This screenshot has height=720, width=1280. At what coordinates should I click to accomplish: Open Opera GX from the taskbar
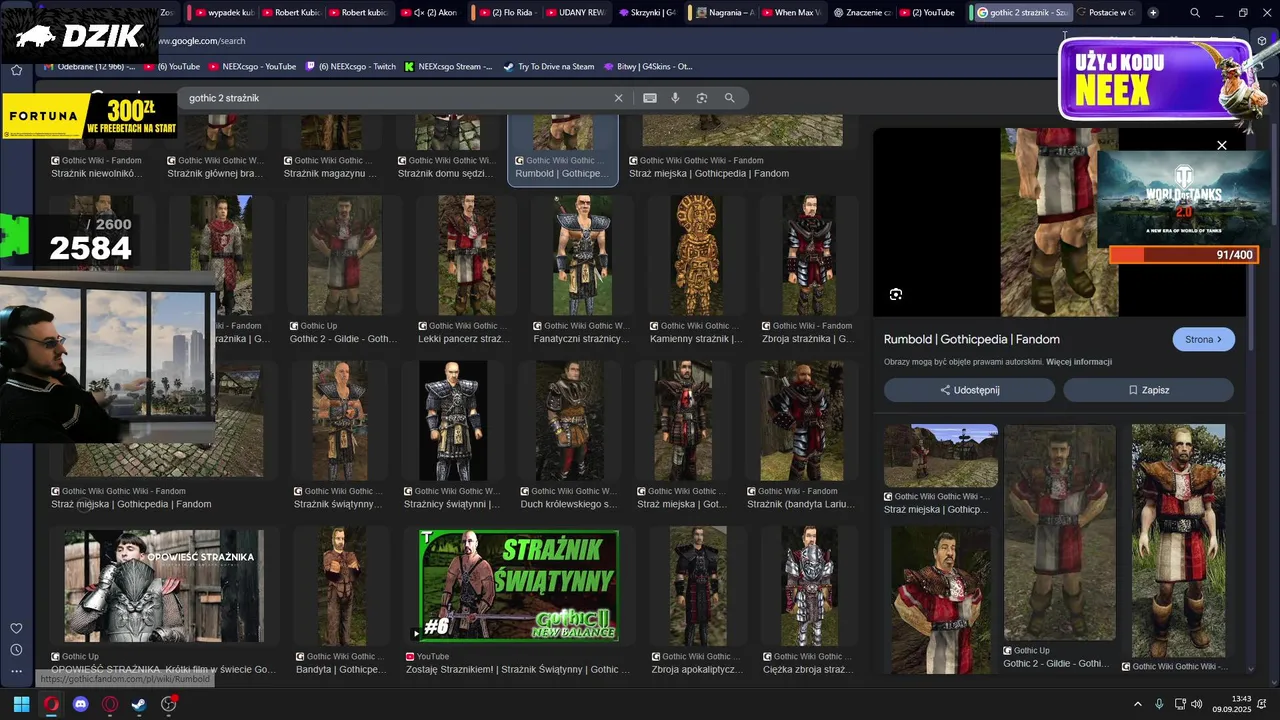51,704
